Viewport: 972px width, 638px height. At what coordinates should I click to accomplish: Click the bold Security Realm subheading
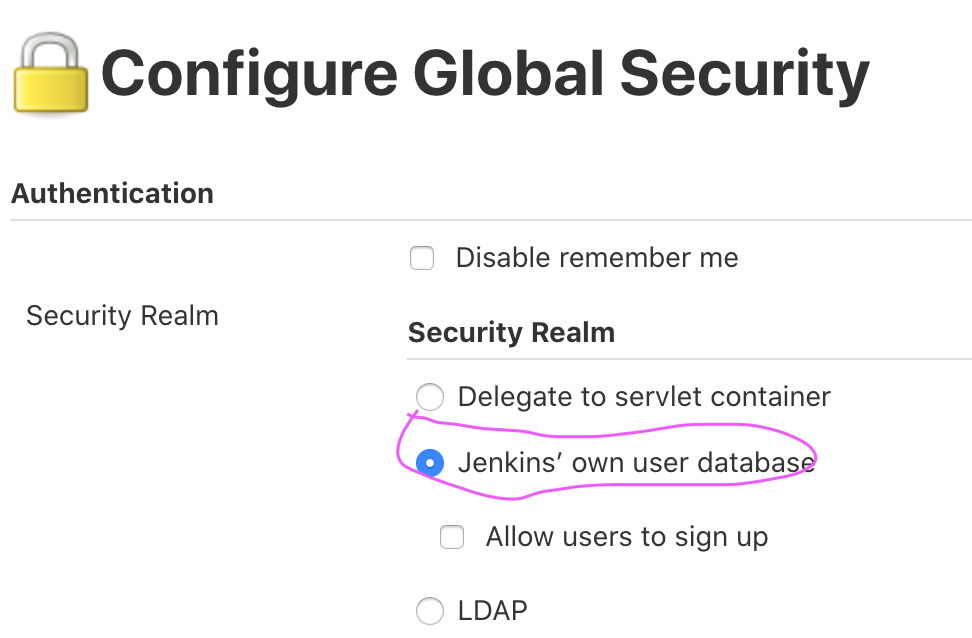point(511,332)
